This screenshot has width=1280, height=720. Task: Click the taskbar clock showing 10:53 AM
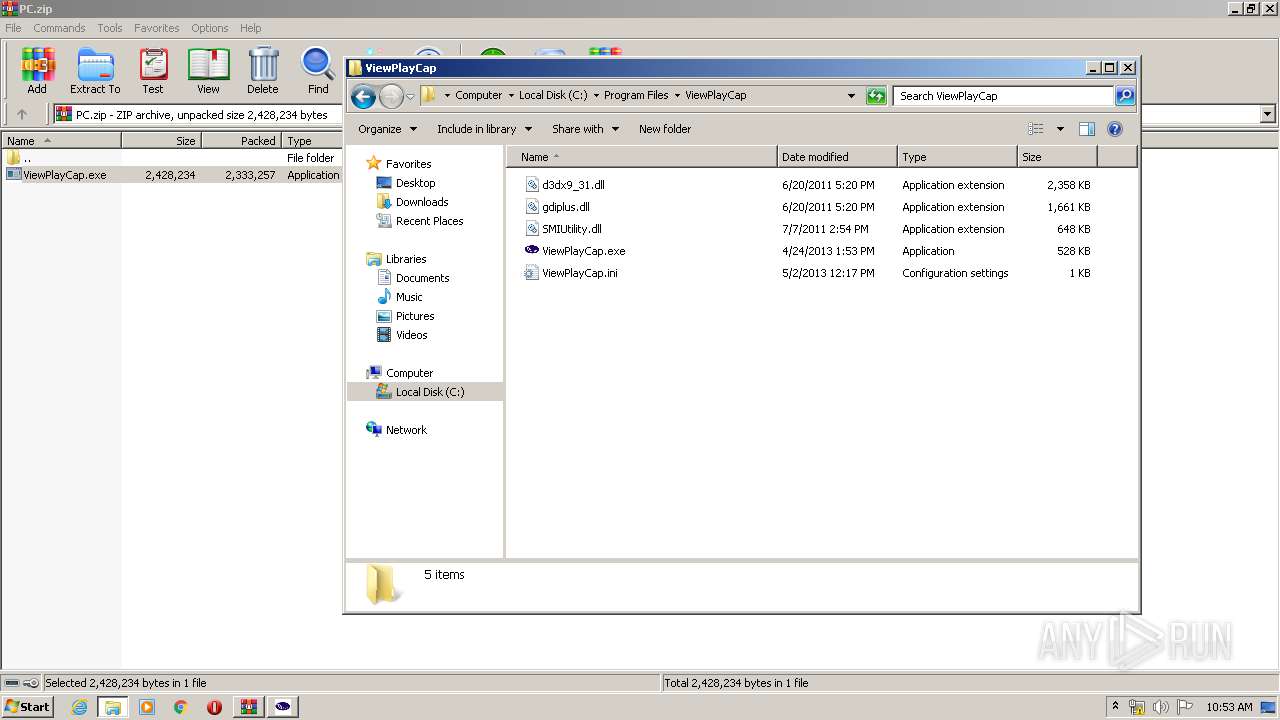coord(1229,707)
